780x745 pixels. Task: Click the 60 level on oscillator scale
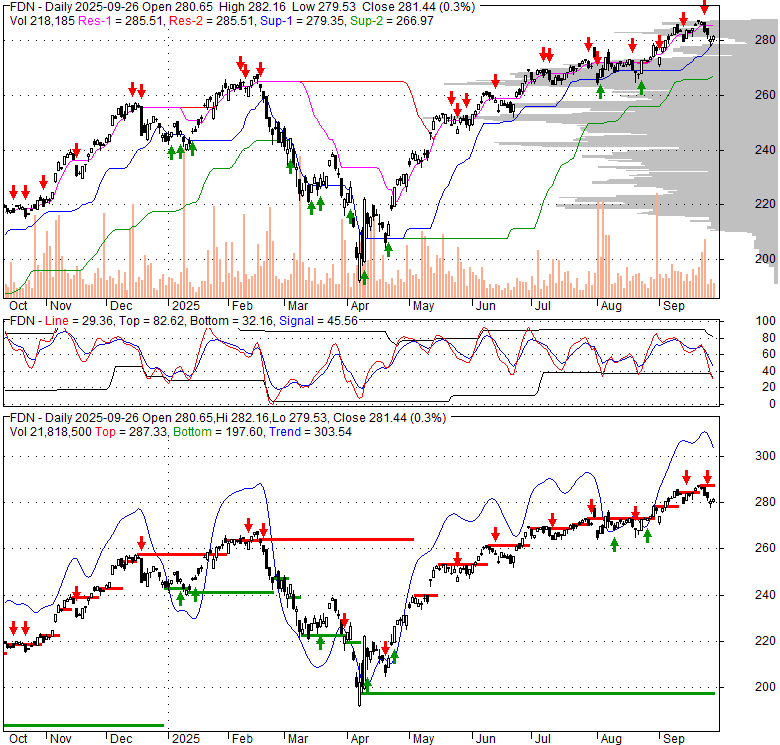[768, 354]
